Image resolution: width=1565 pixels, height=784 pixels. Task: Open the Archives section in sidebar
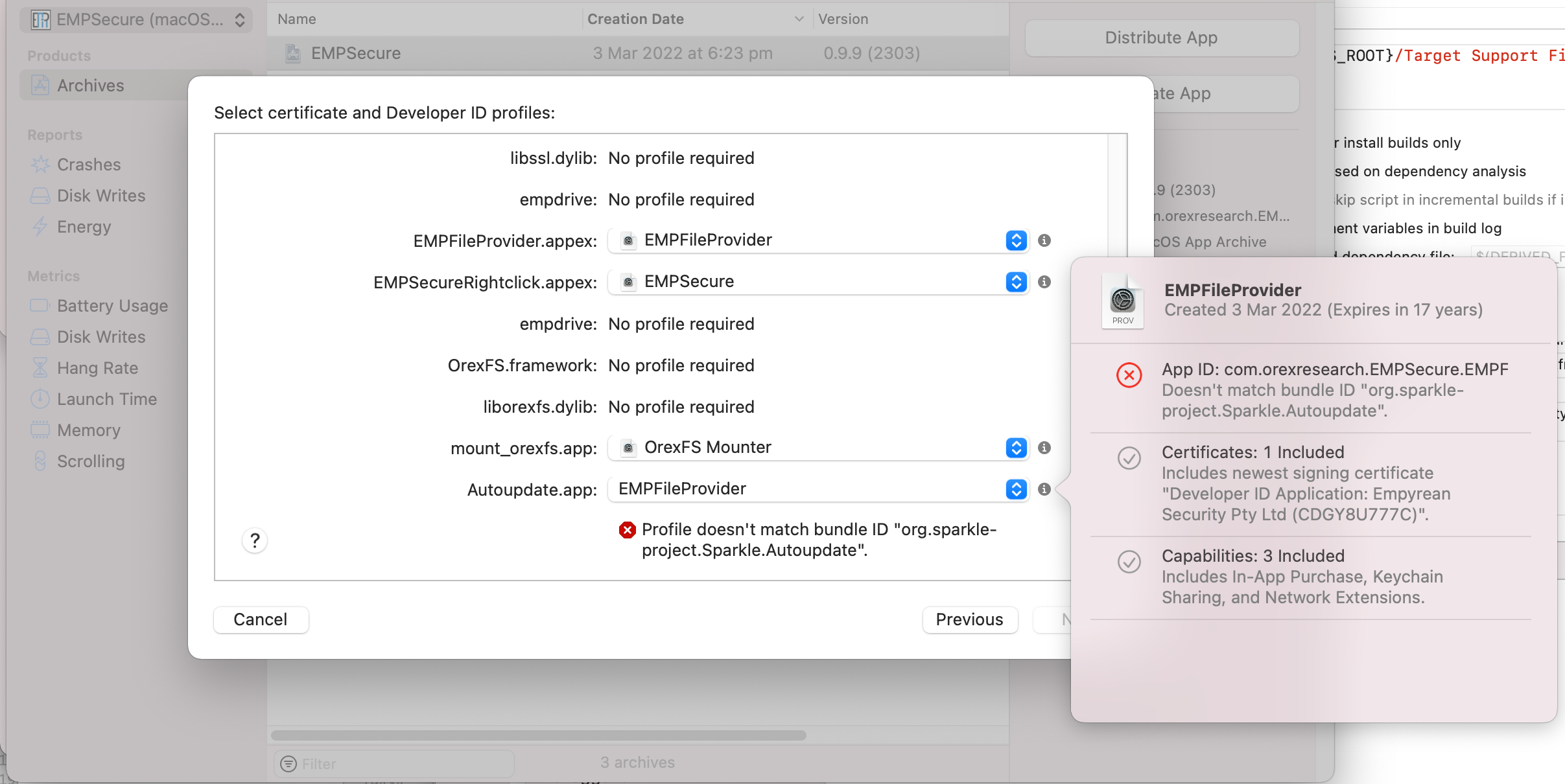(x=89, y=85)
